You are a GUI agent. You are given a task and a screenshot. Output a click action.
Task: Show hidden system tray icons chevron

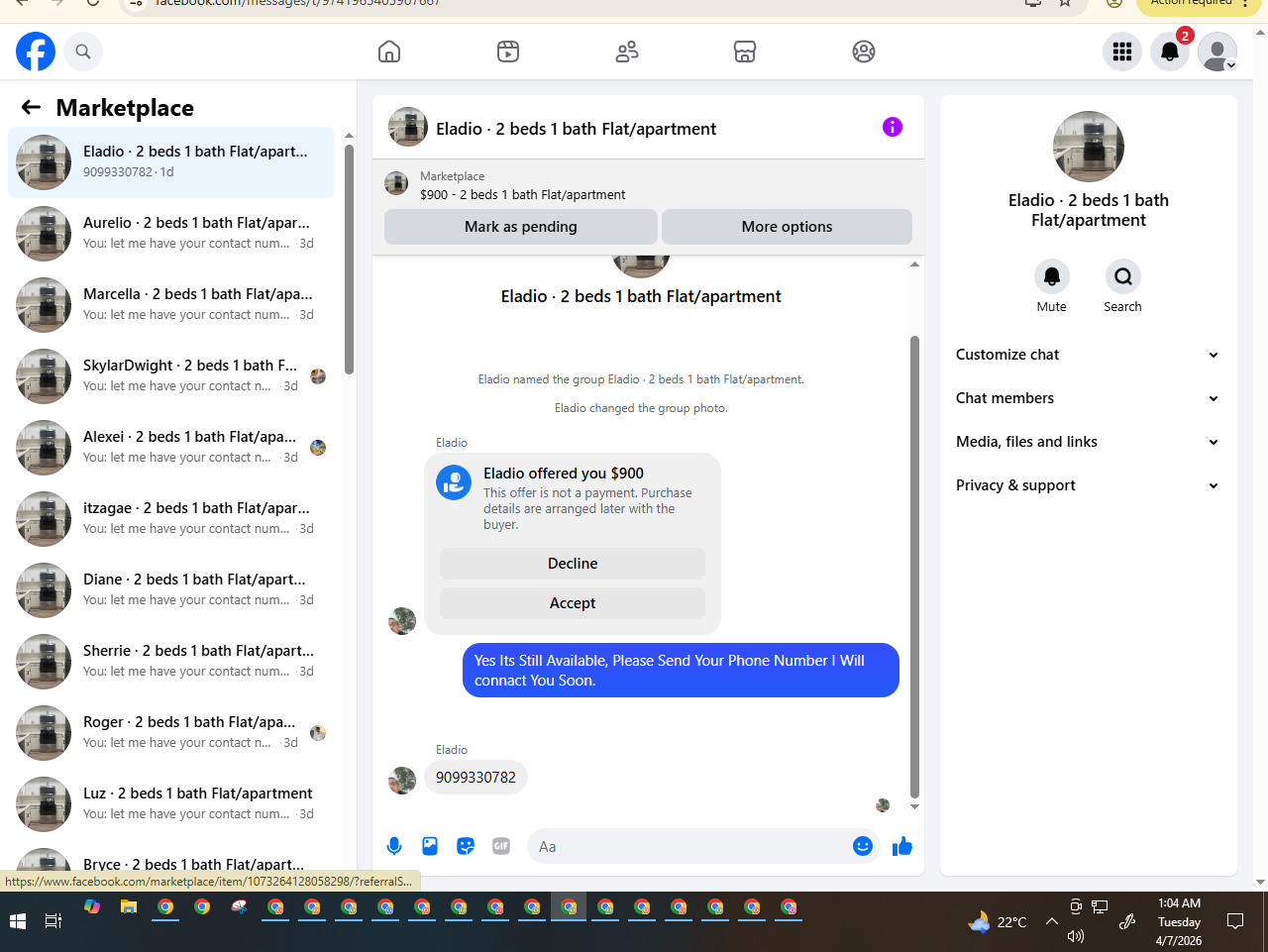(1052, 921)
